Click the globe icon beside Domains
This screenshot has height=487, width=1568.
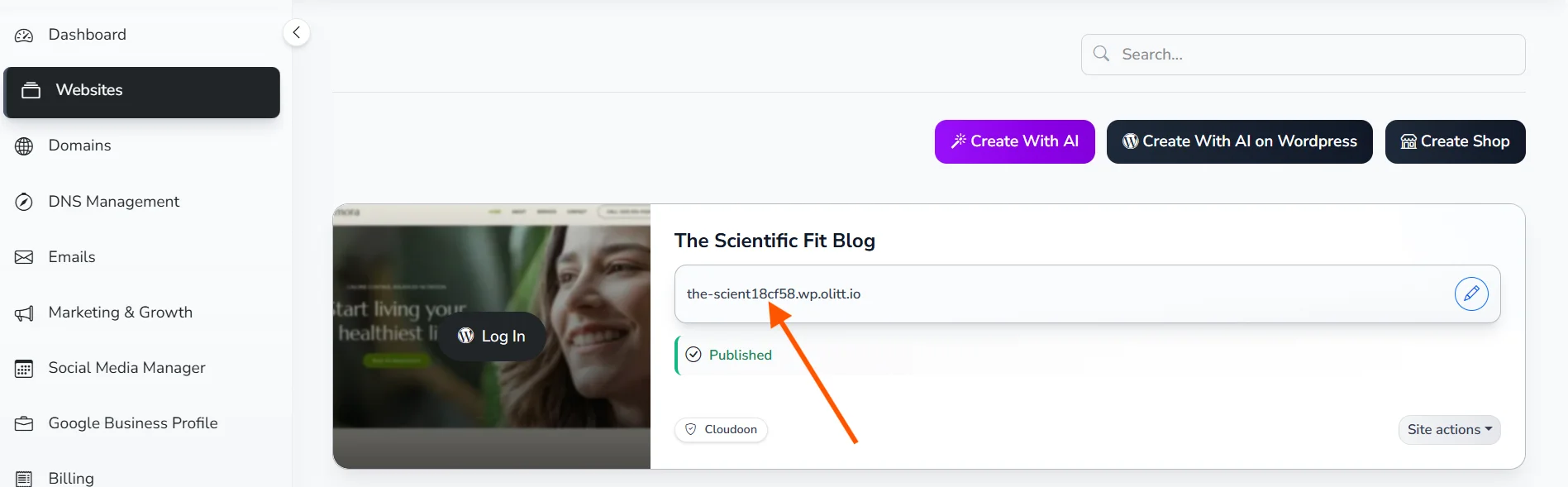coord(24,146)
